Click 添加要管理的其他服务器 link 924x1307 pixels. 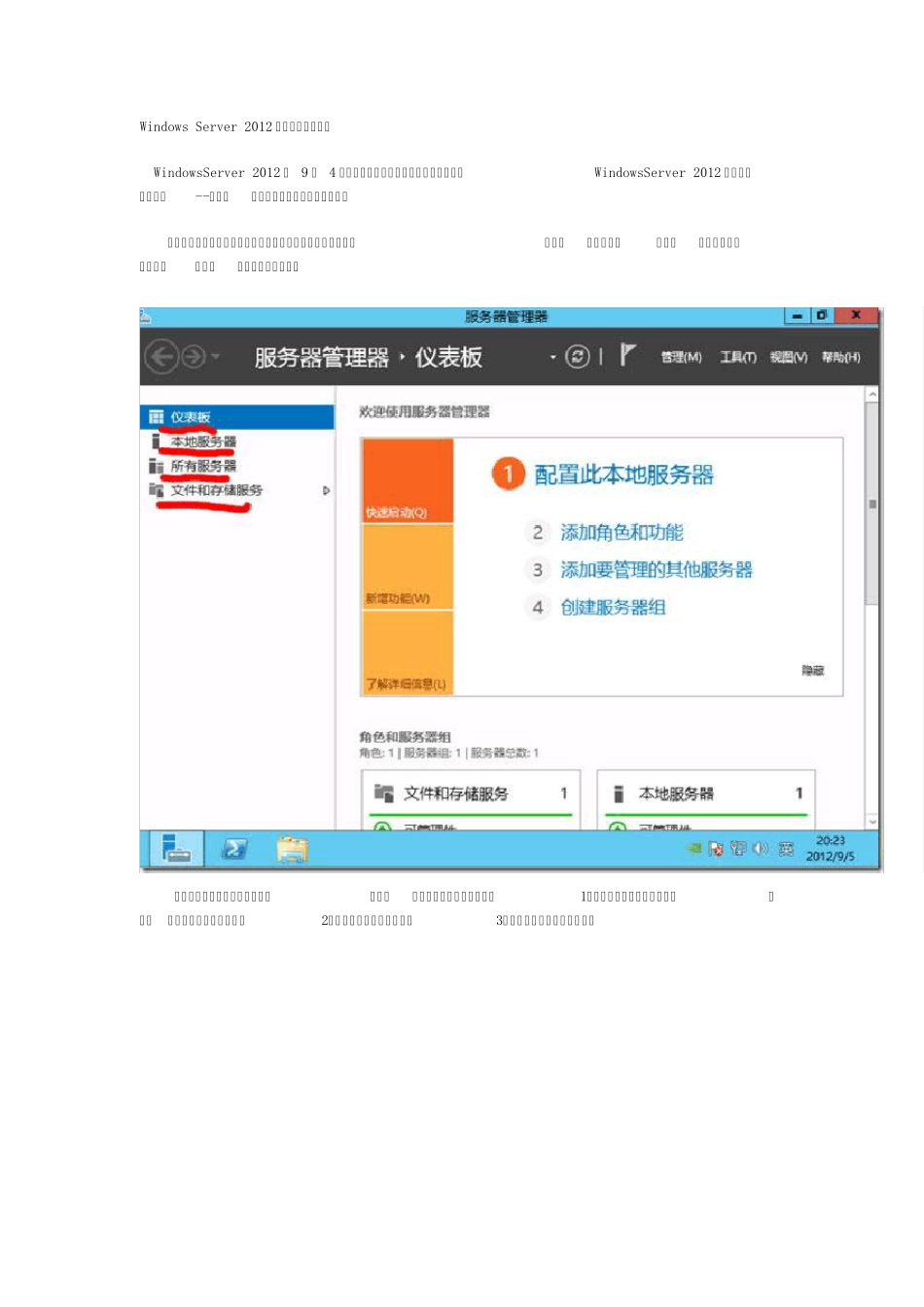click(x=657, y=570)
